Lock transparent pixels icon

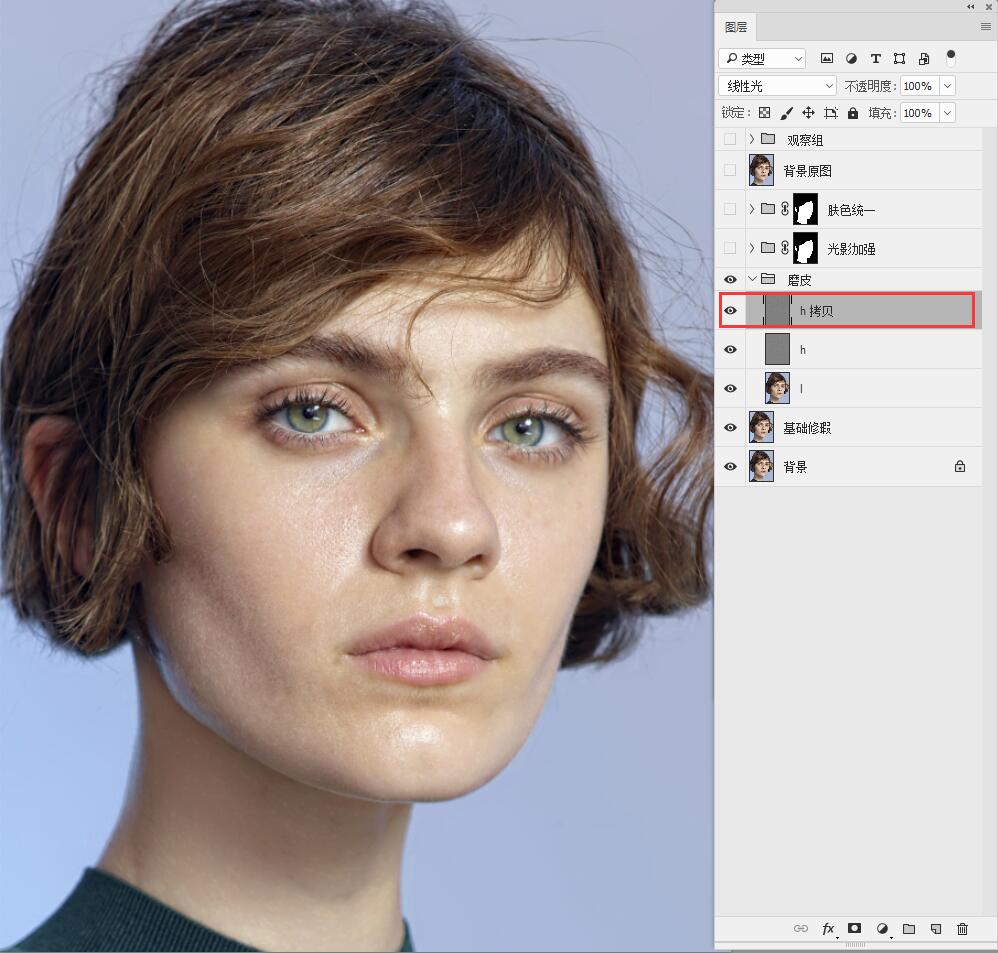[765, 113]
